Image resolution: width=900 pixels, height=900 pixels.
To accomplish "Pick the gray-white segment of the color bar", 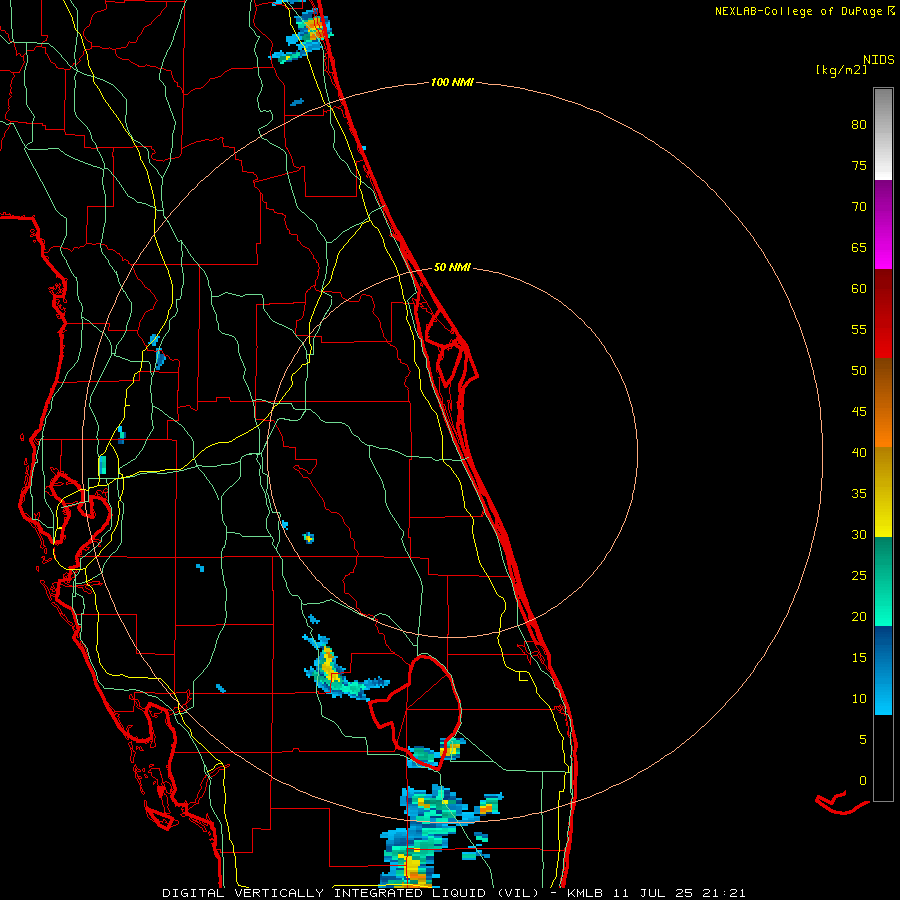I will pyautogui.click(x=883, y=134).
